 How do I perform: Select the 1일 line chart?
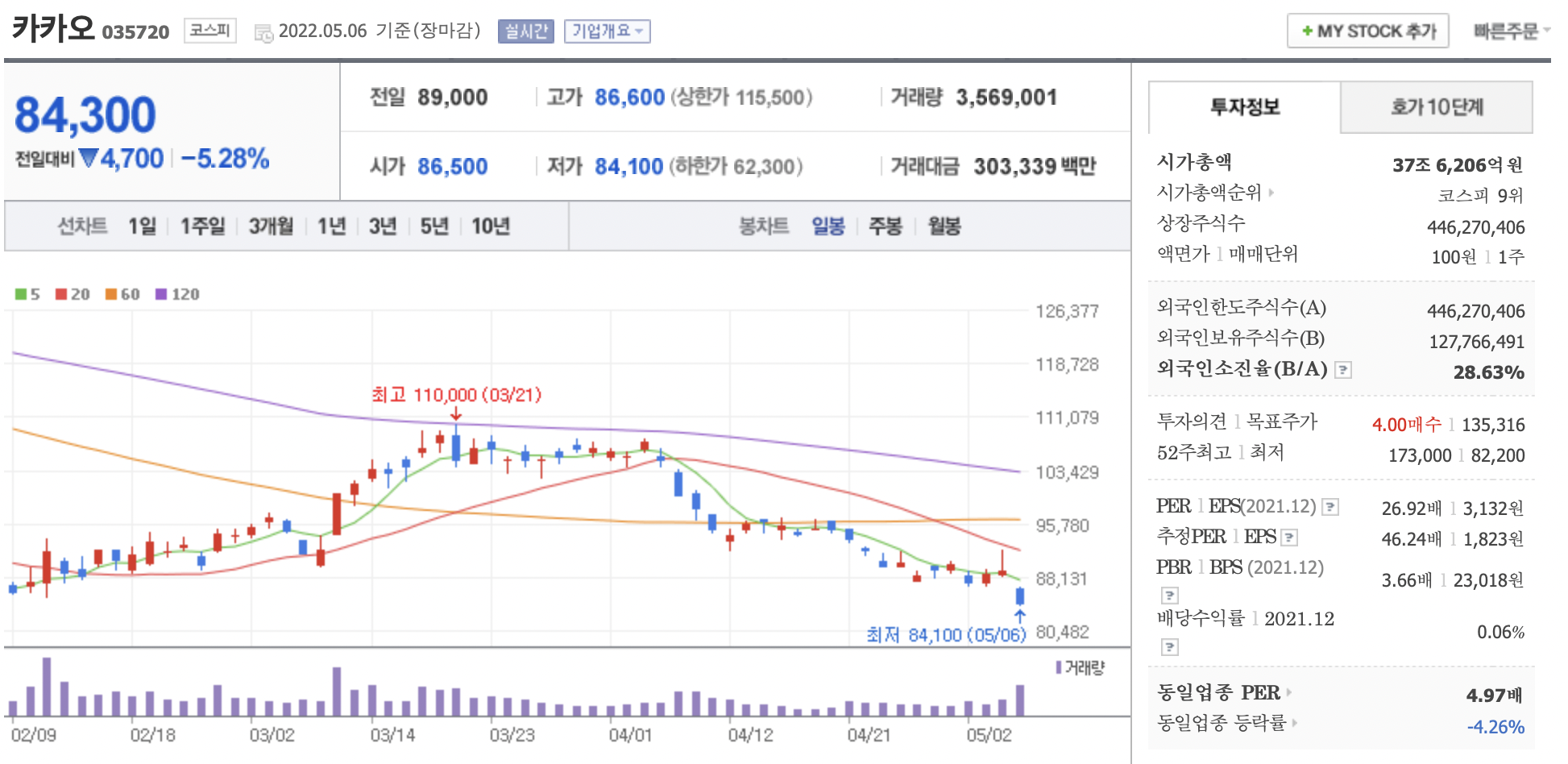pos(142,226)
